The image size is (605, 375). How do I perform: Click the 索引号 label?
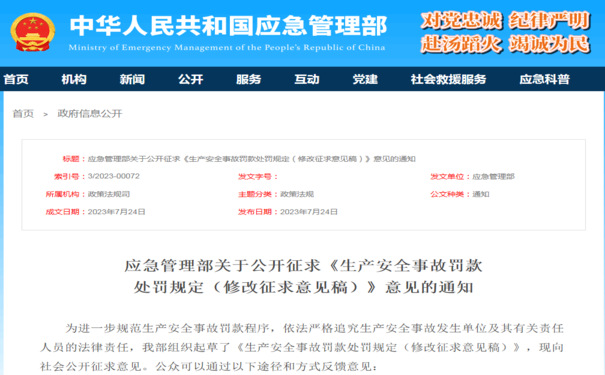point(68,177)
